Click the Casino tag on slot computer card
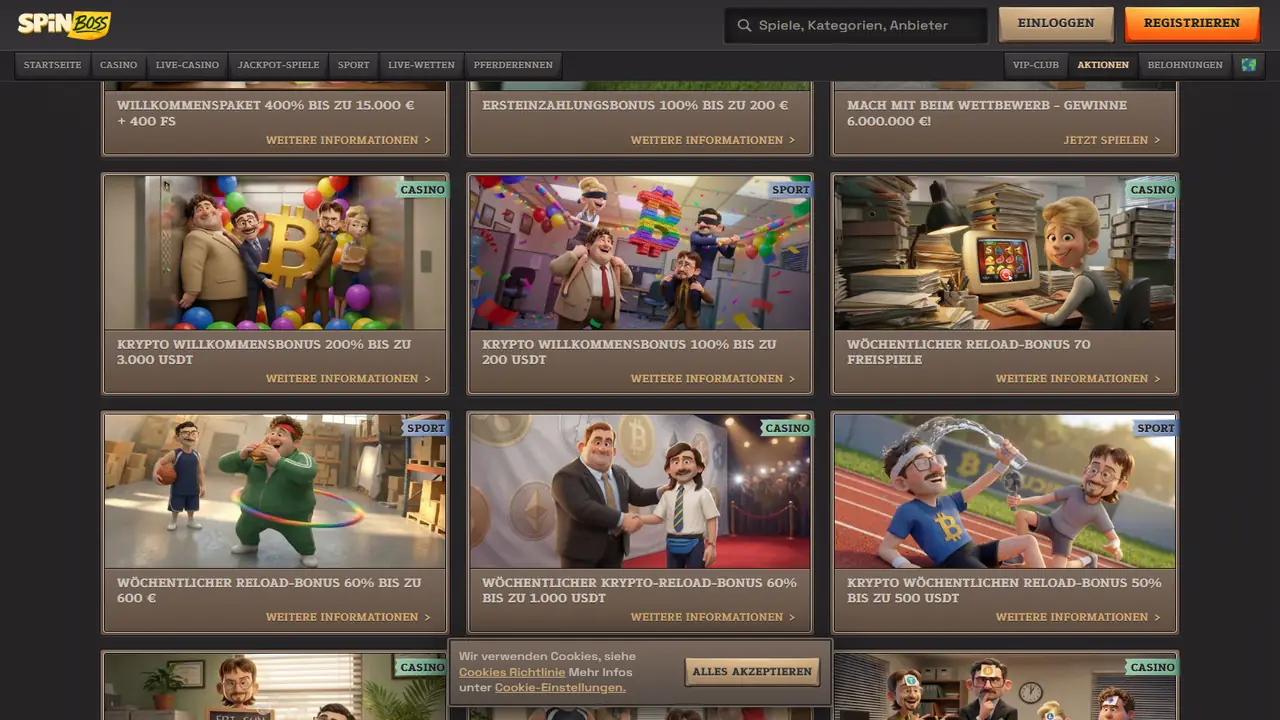 (1152, 189)
